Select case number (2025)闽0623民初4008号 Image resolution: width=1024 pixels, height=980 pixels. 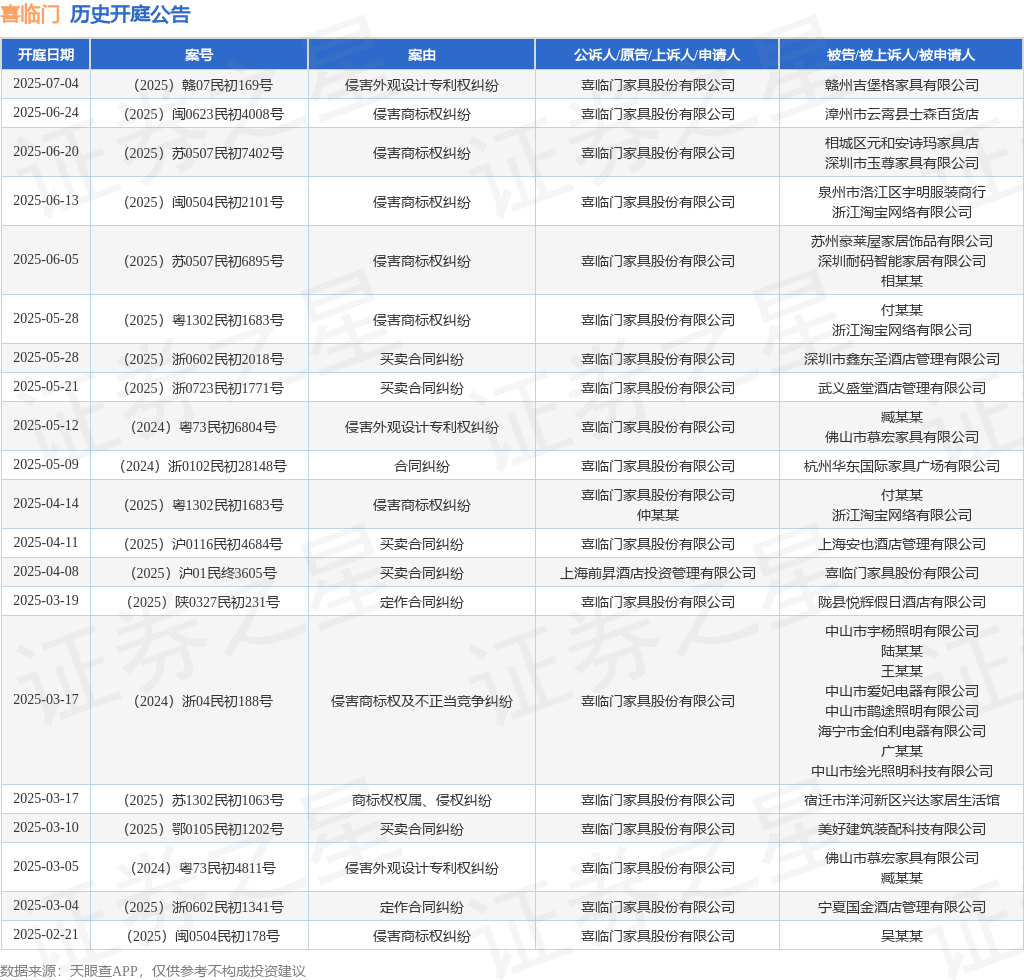click(x=203, y=114)
